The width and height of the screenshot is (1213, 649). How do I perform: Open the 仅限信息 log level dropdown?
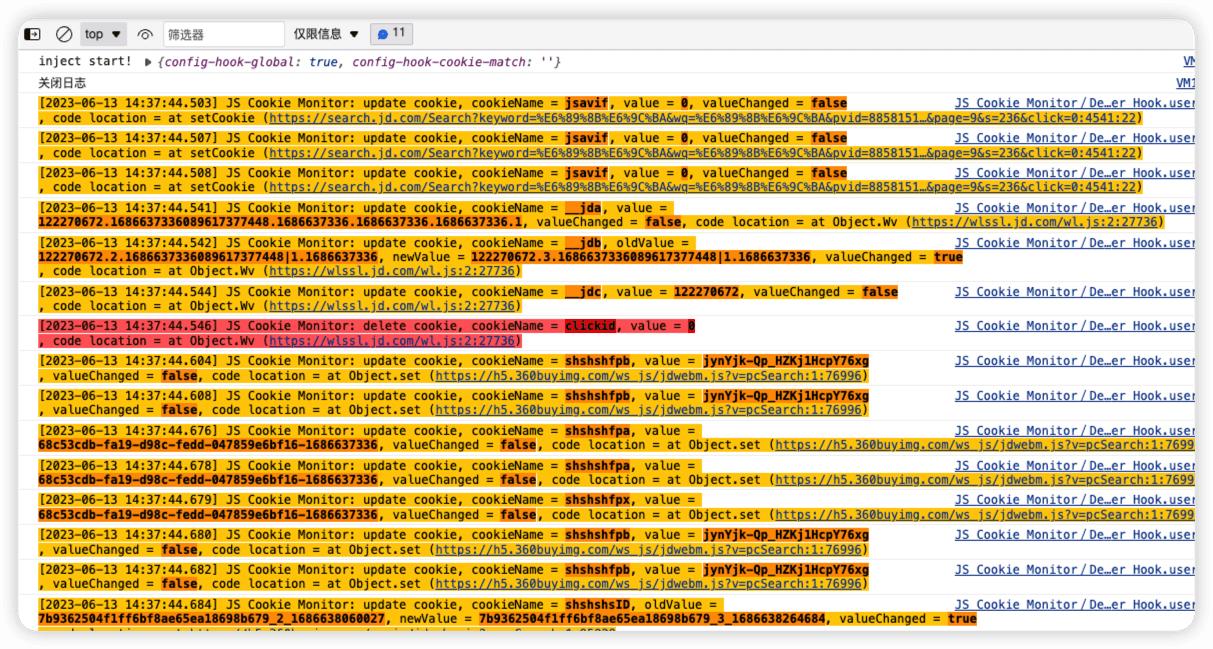(x=326, y=34)
